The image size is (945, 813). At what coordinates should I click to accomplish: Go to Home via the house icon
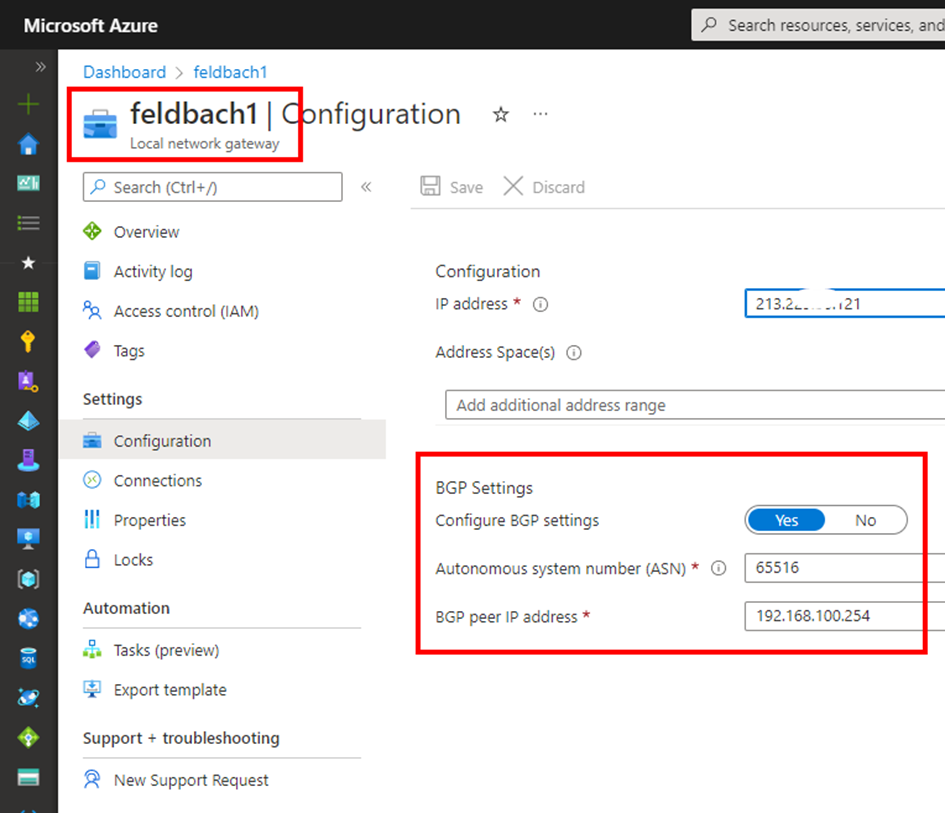pos(28,144)
